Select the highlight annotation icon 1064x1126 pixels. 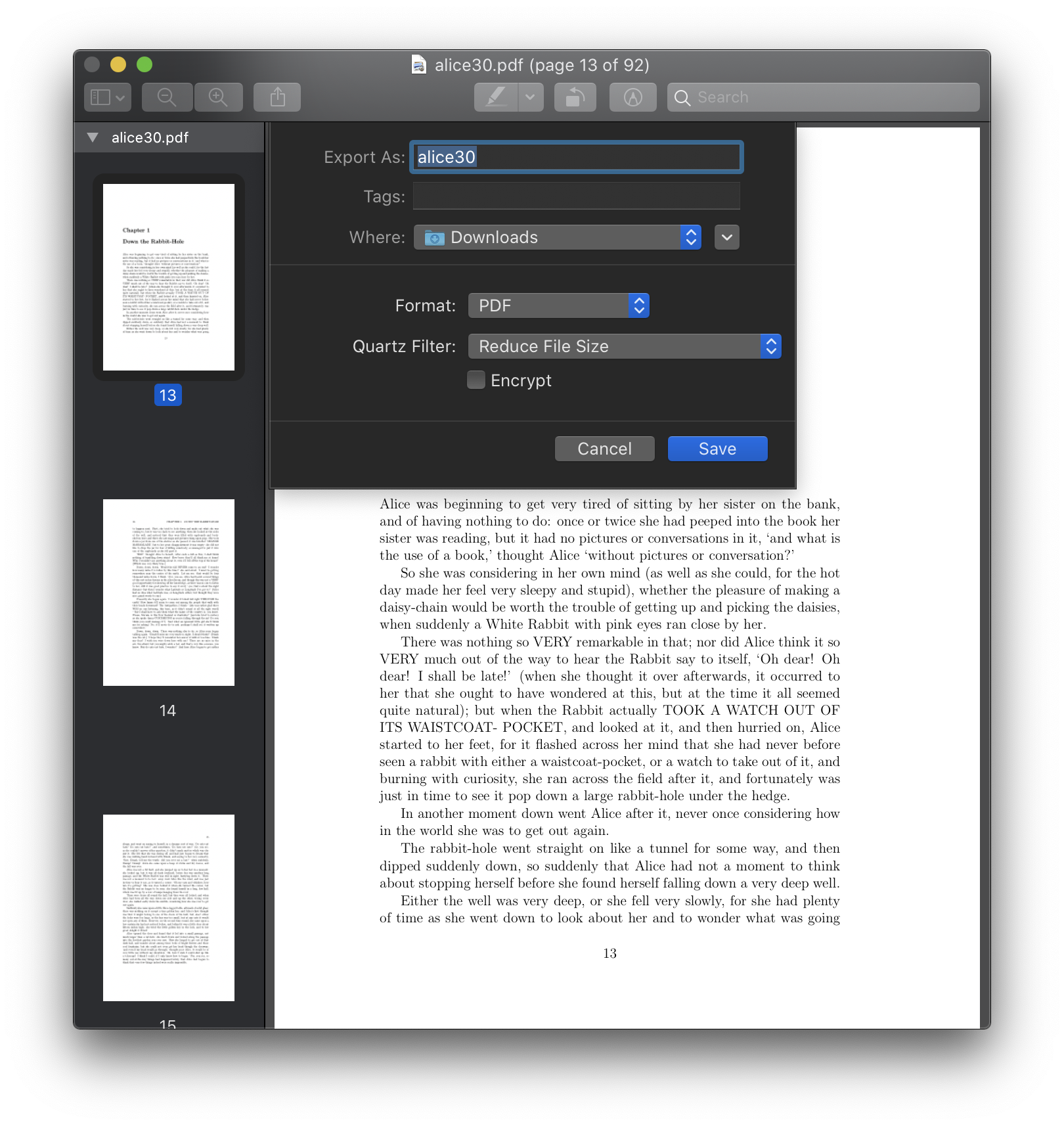point(632,97)
